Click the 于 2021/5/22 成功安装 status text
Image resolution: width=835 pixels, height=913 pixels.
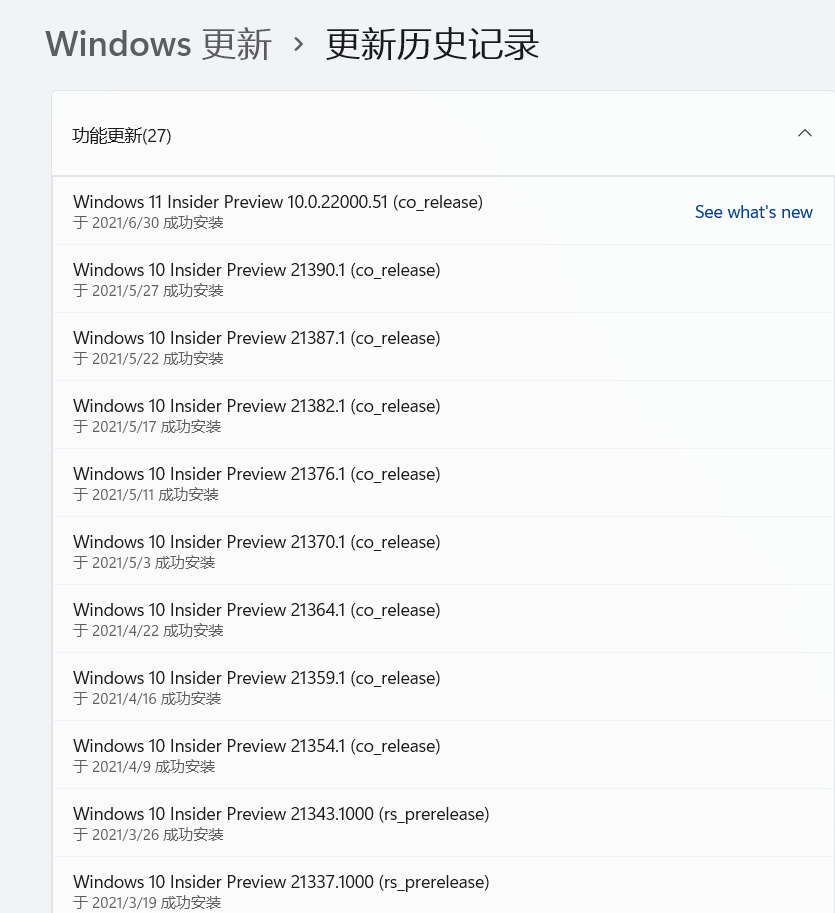[148, 359]
